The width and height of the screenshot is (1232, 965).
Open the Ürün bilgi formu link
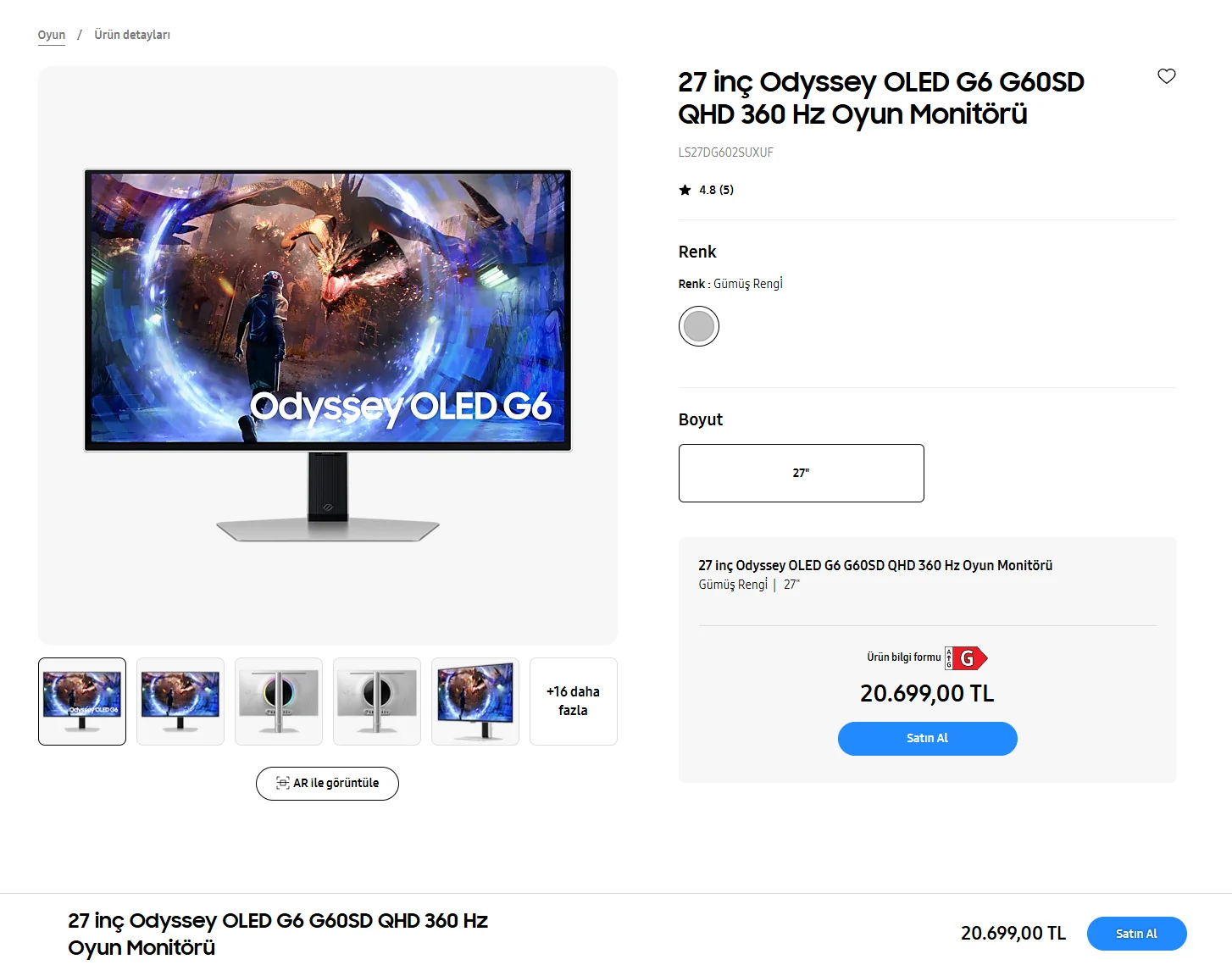pos(903,657)
